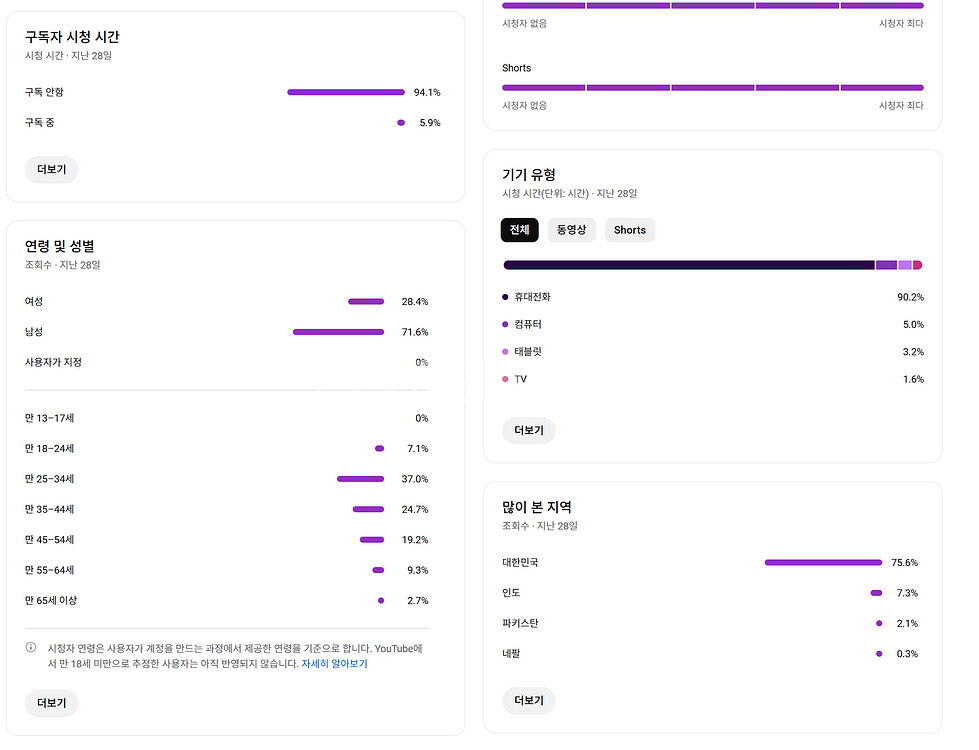Click the 파키스탄 region row

pos(710,623)
